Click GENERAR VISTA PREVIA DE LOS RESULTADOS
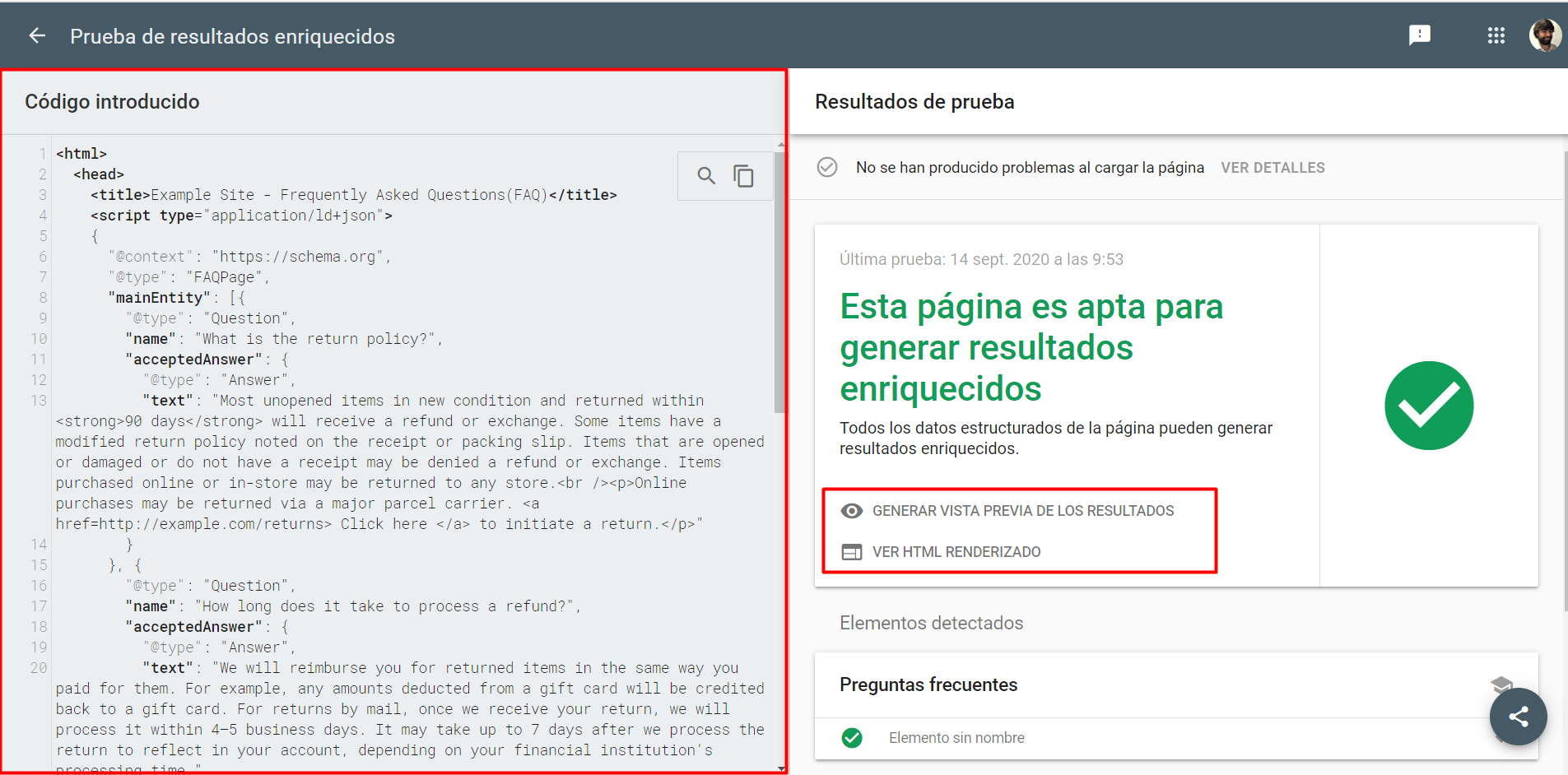Viewport: 1568px width, 775px height. click(1024, 511)
